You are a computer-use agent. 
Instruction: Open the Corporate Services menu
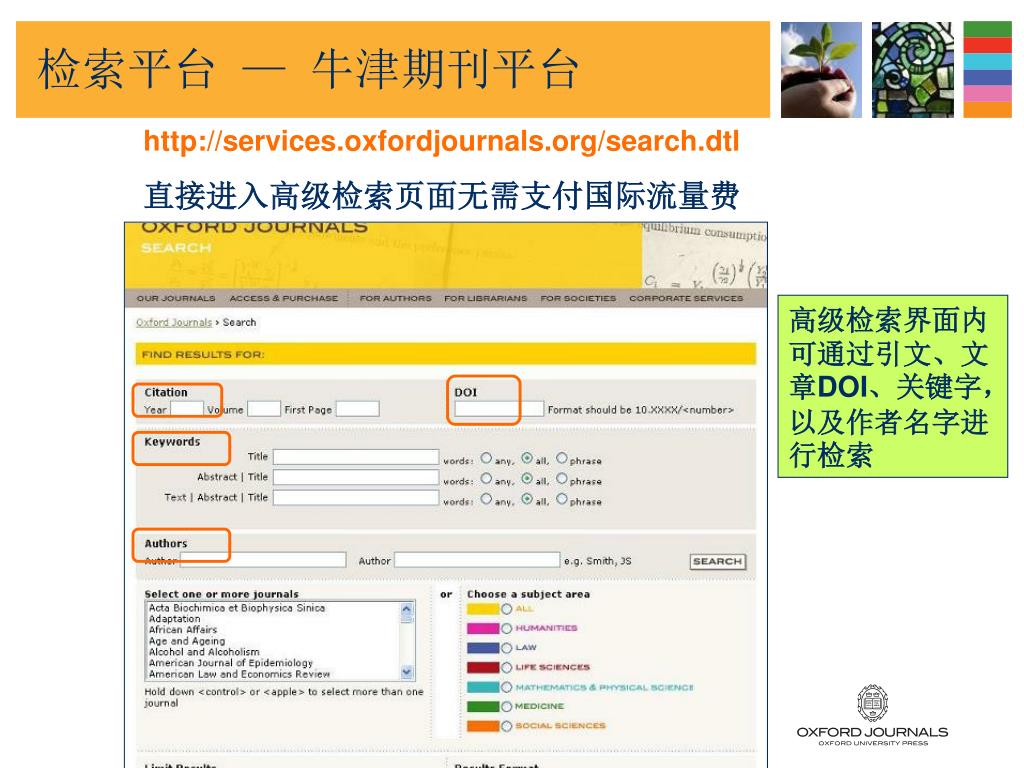click(x=686, y=298)
